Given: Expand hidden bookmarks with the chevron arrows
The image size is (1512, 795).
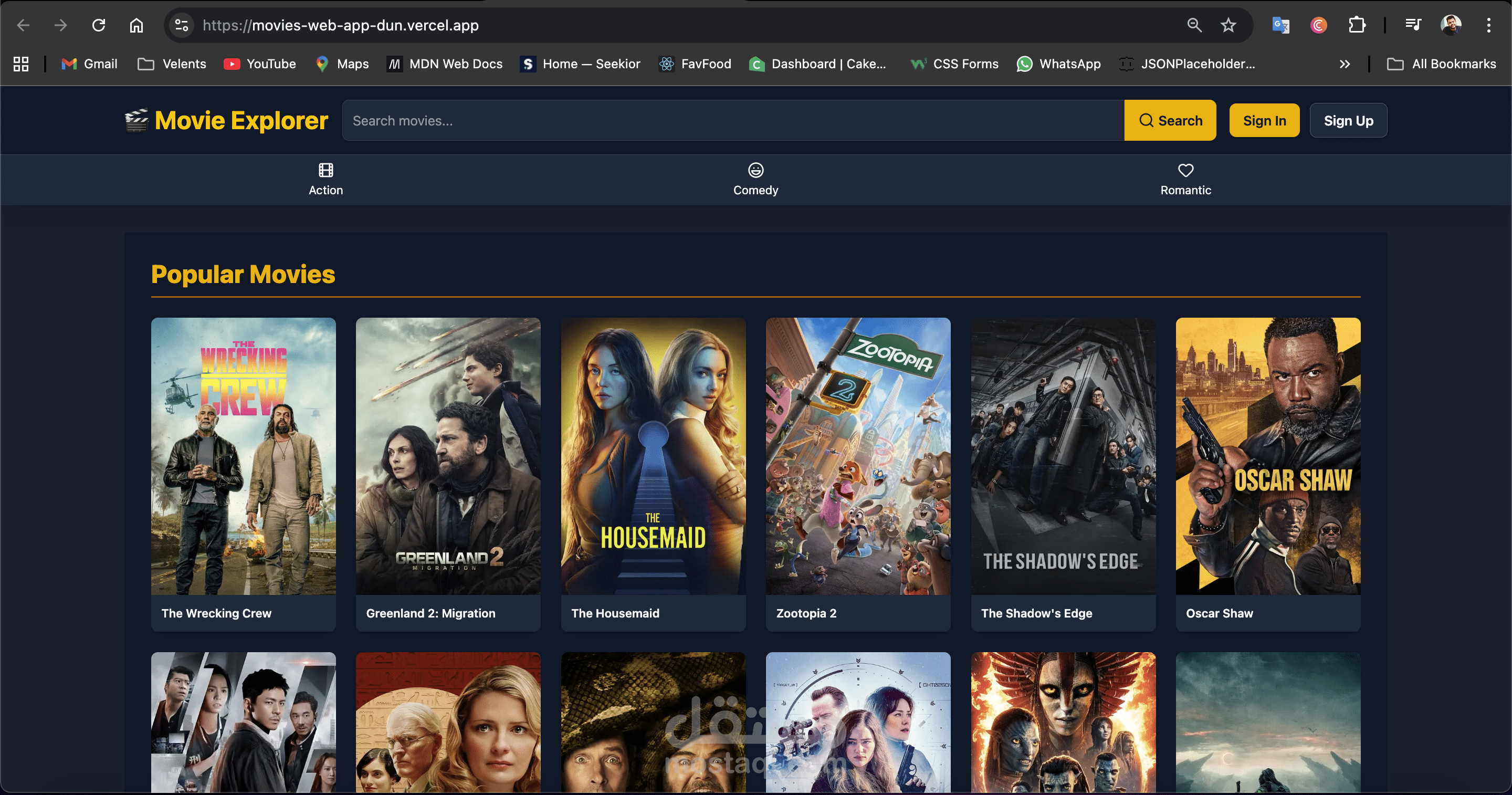Looking at the screenshot, I should click(1344, 64).
